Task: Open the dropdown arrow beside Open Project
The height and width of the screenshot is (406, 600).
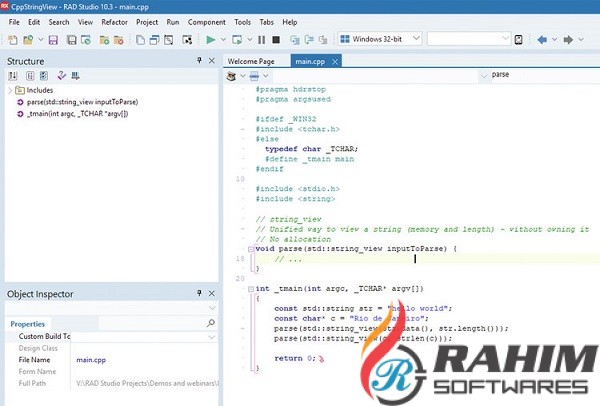Action: coord(40,40)
